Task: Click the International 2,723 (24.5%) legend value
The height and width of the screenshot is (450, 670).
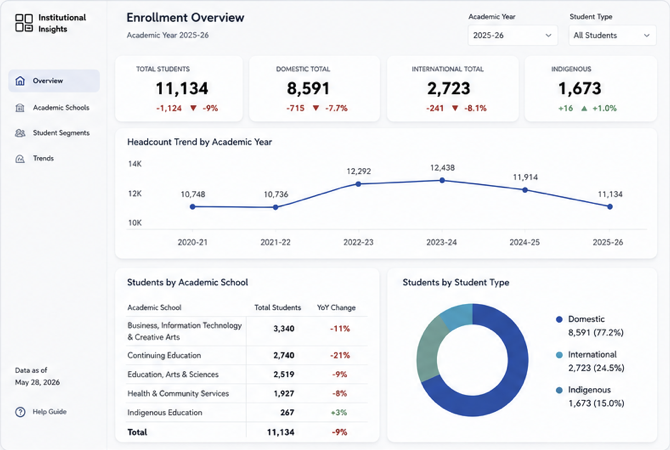Action: pos(596,368)
